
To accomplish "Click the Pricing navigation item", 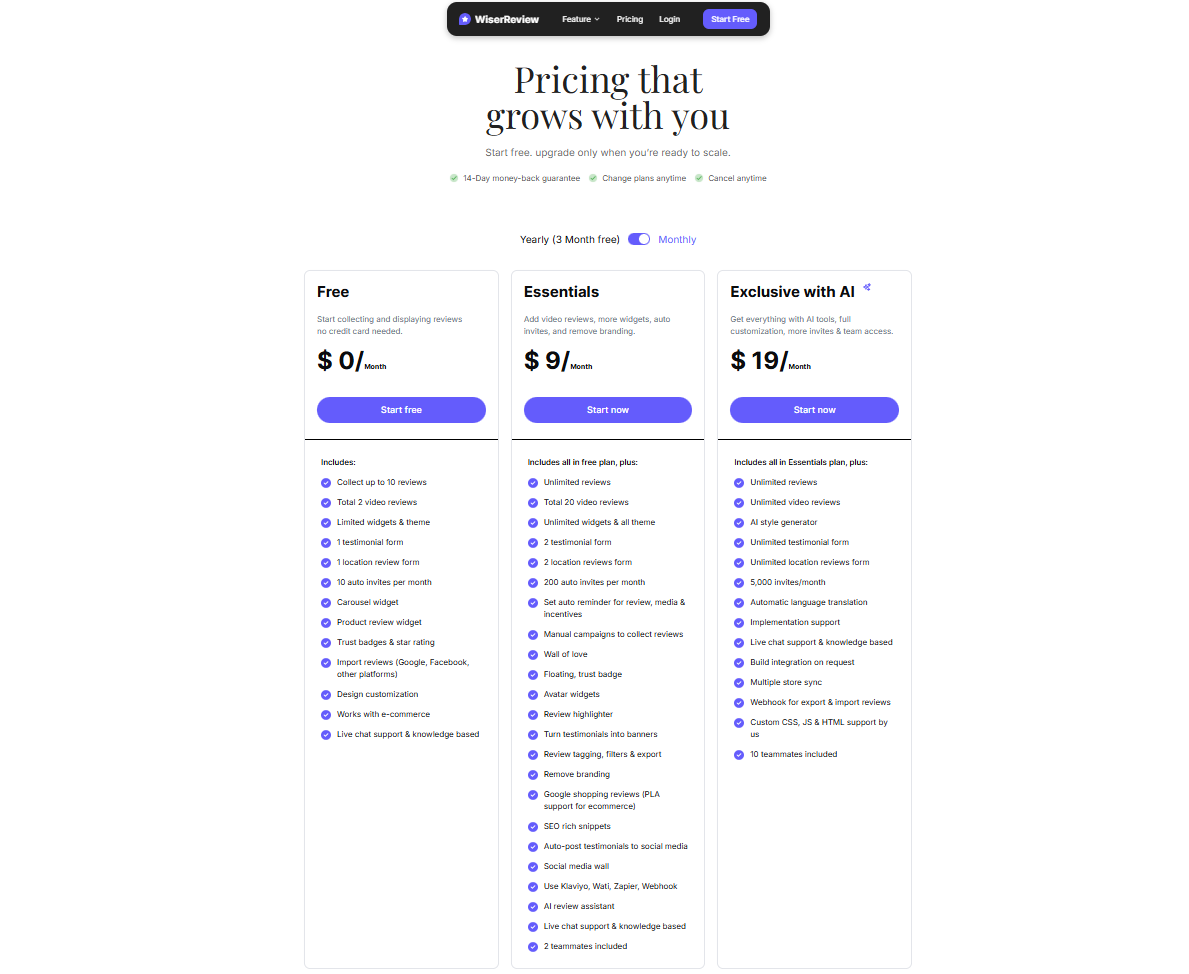I will (630, 18).
